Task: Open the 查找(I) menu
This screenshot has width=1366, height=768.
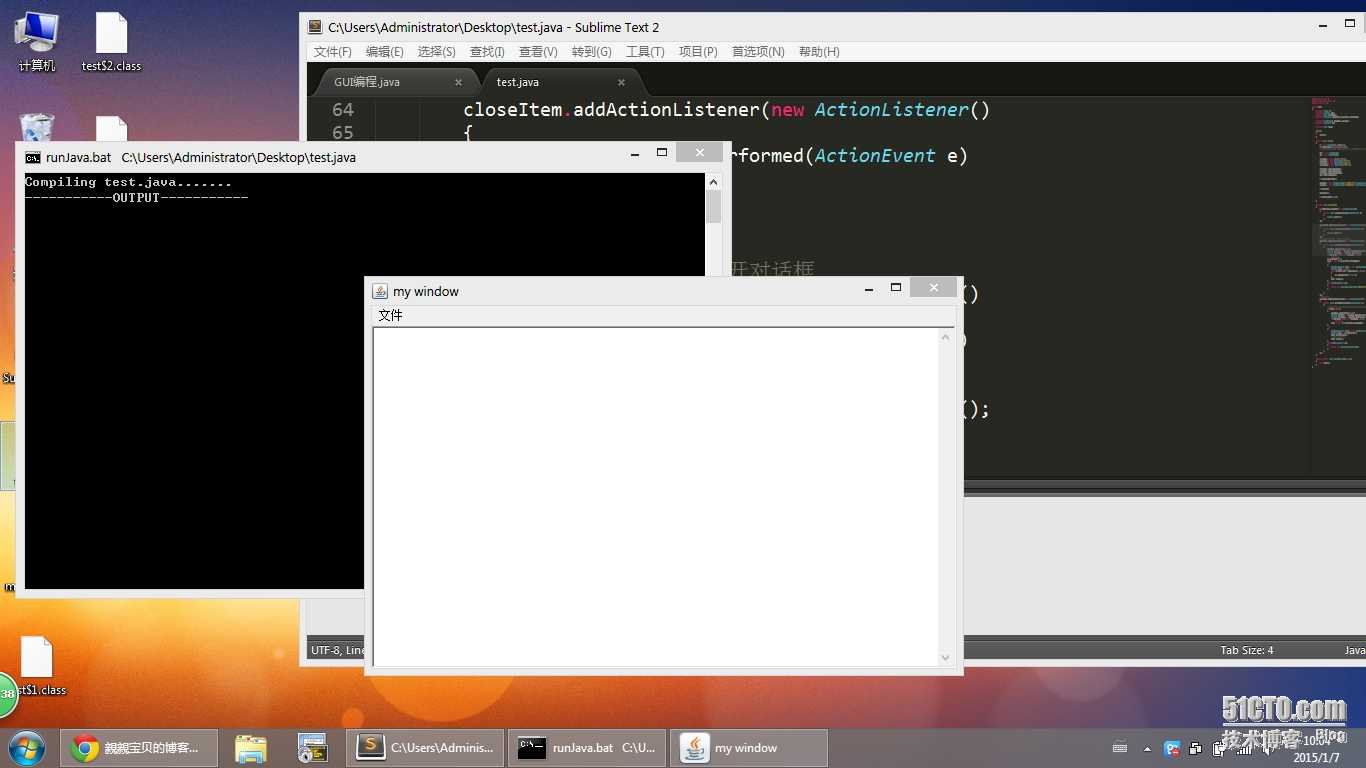Action: (487, 52)
